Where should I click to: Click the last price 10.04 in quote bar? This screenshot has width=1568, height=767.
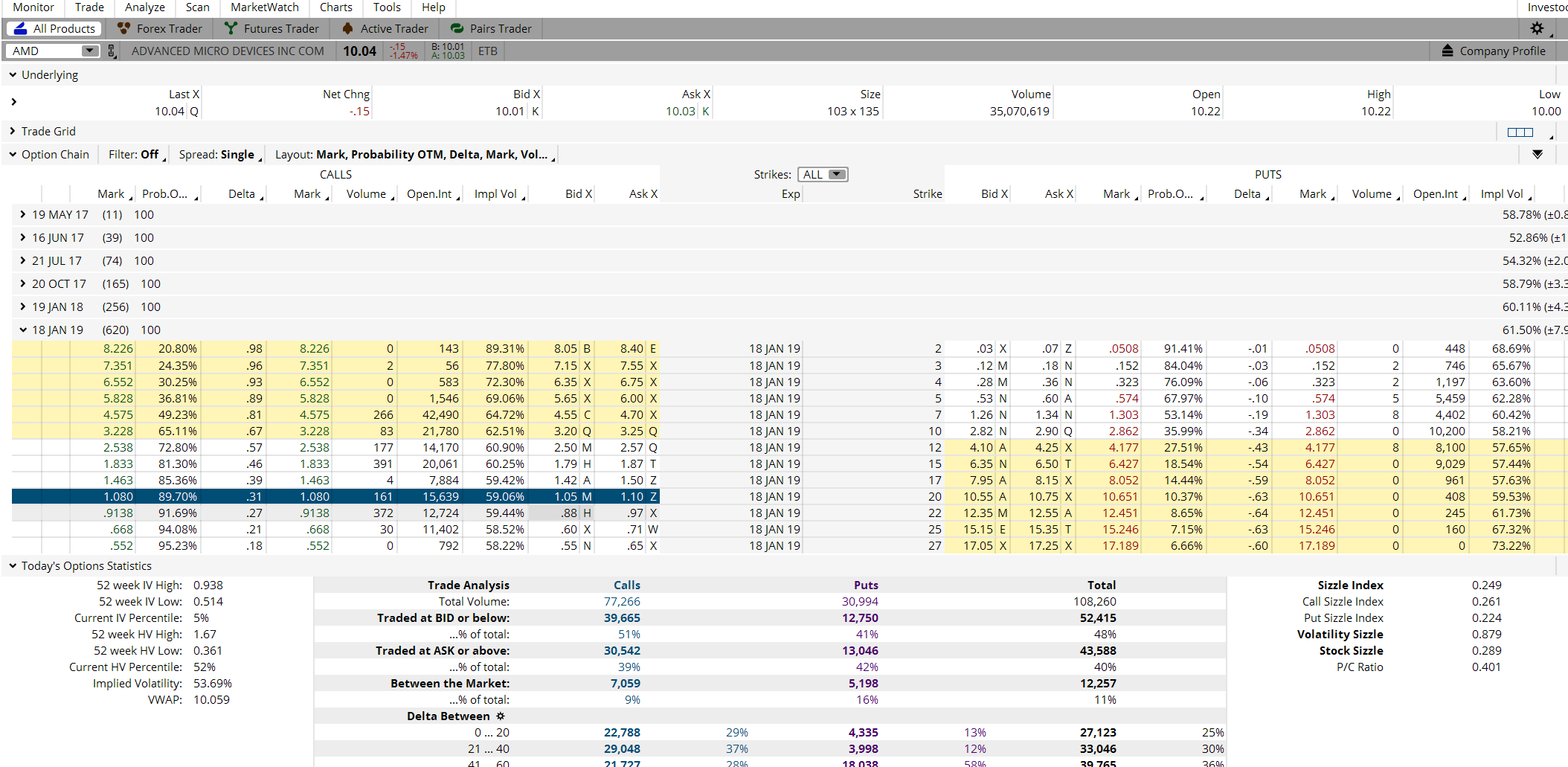(x=359, y=51)
